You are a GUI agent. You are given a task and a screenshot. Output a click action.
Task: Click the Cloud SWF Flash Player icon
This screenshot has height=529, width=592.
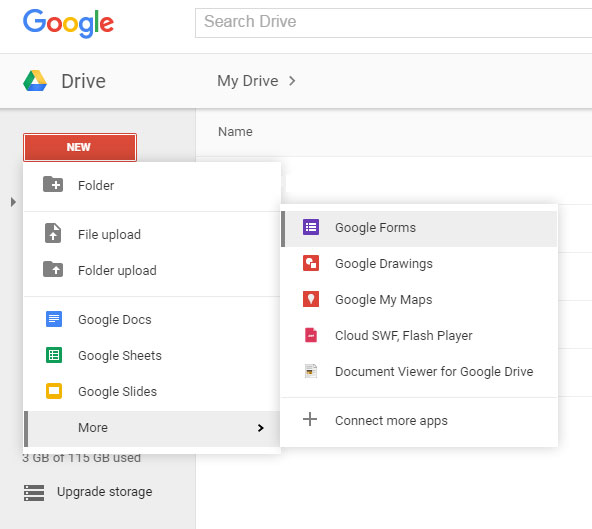click(x=311, y=335)
